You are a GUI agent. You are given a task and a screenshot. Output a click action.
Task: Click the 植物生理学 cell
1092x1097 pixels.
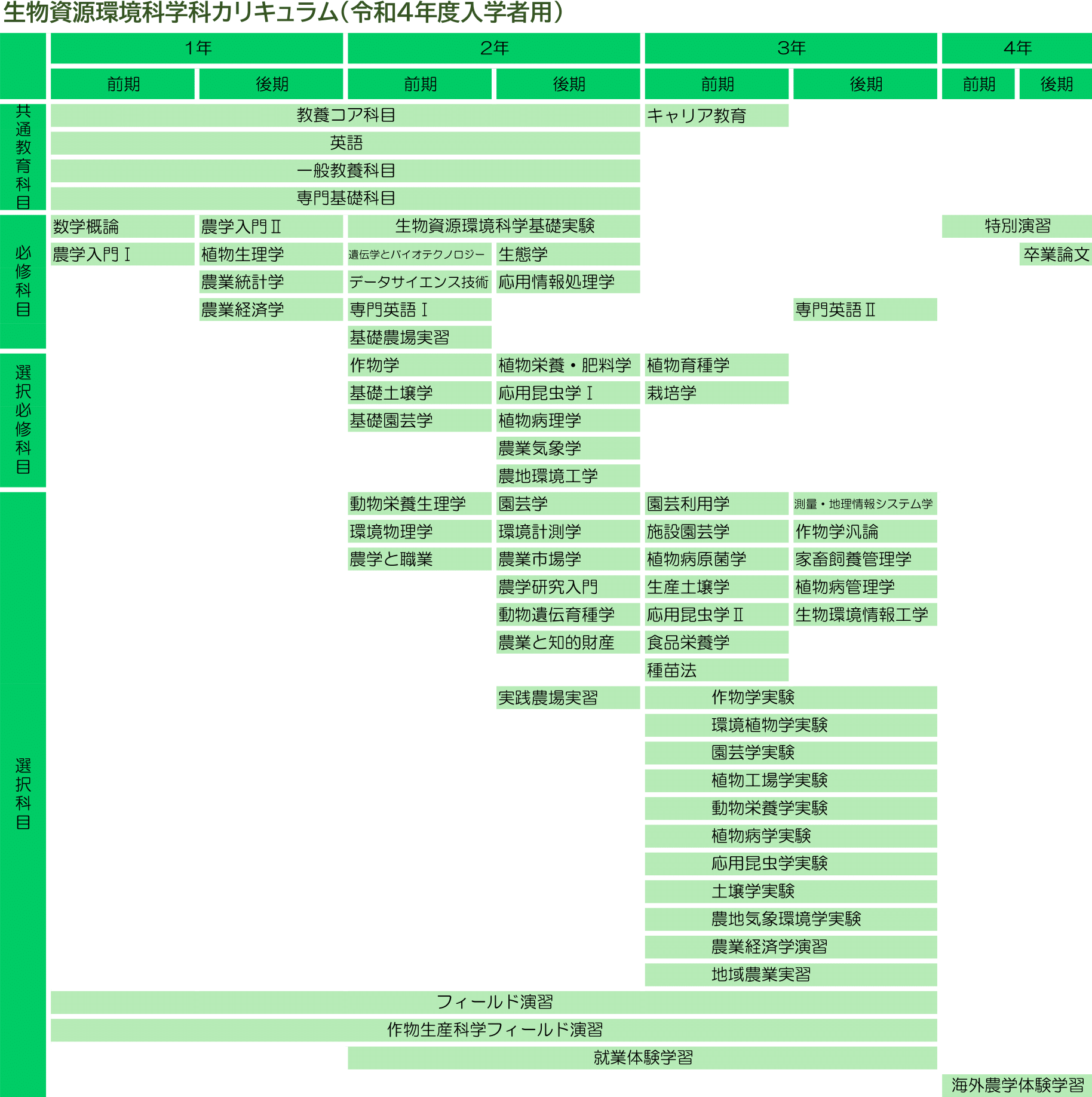pos(271,254)
